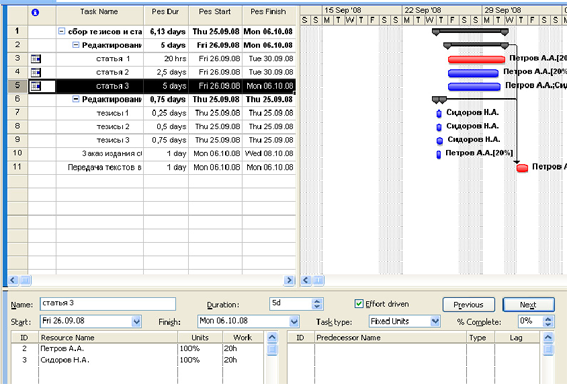Click the 22 Sep '08 timescale header
The width and height of the screenshot is (567, 384).
click(x=442, y=10)
